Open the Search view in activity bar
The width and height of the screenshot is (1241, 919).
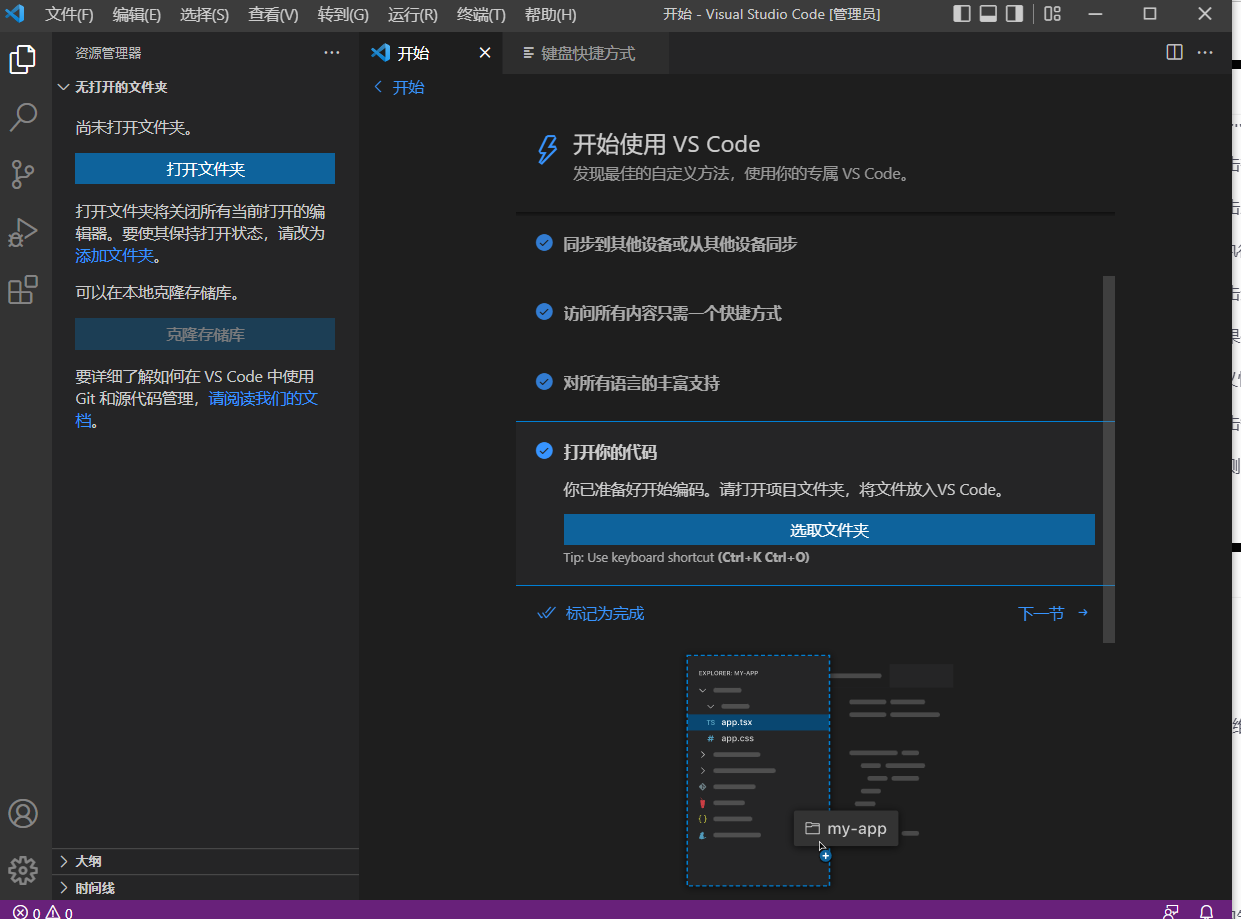[23, 117]
